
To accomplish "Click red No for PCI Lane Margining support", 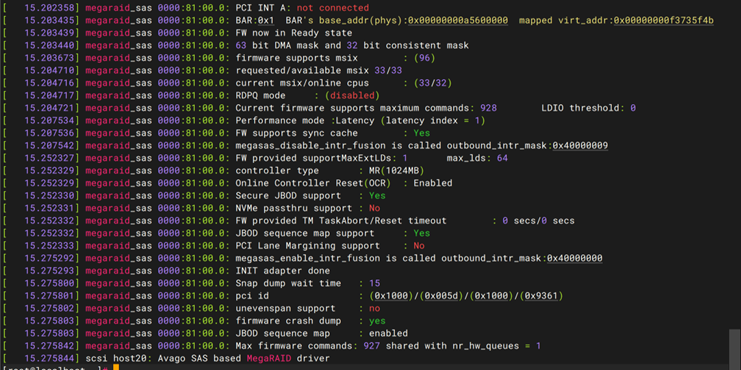I will (x=419, y=246).
